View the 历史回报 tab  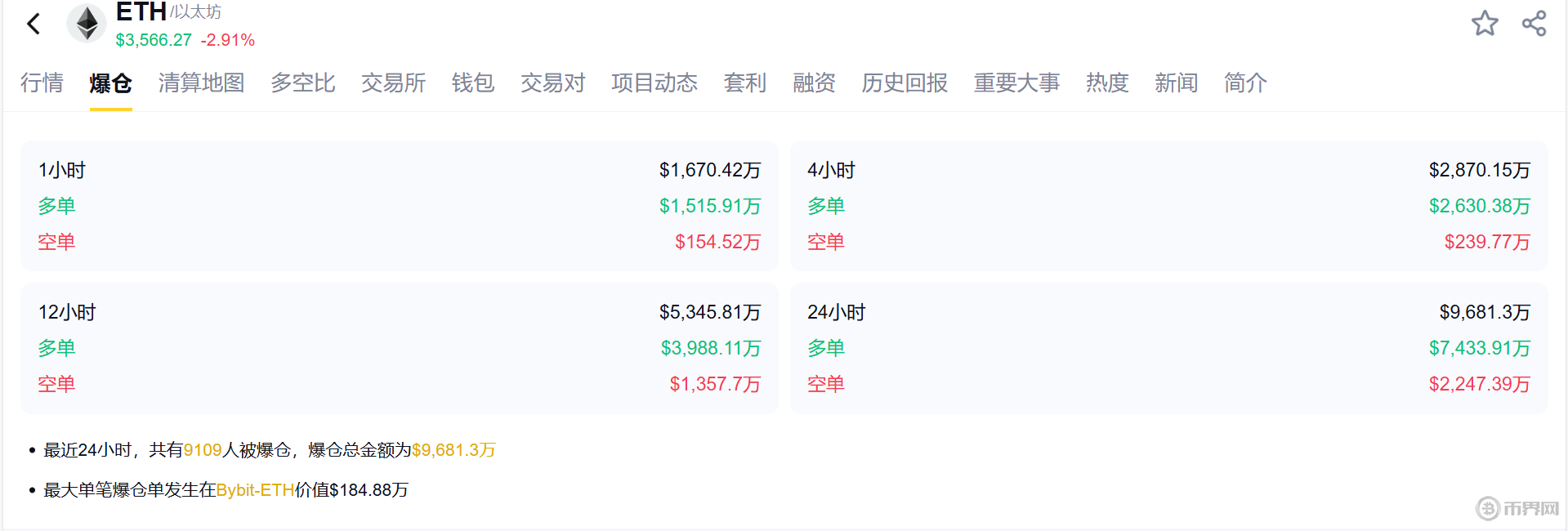point(905,83)
